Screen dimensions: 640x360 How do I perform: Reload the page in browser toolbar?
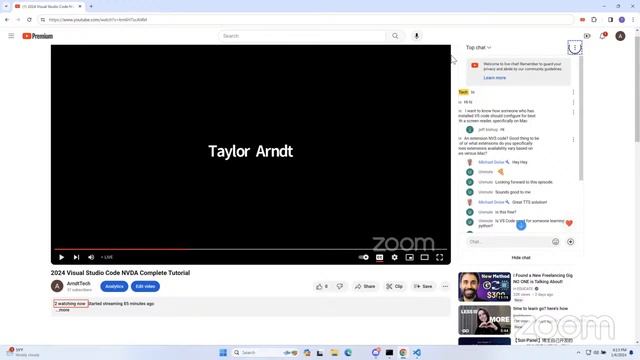coord(29,20)
